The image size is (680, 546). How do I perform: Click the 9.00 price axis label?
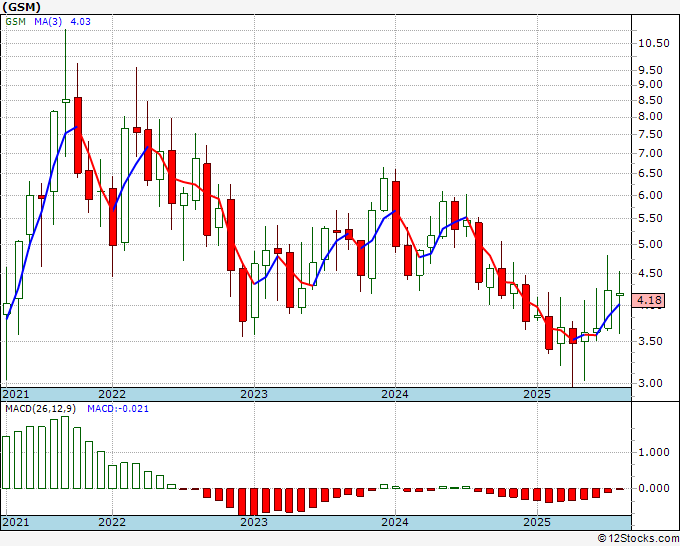pos(650,84)
